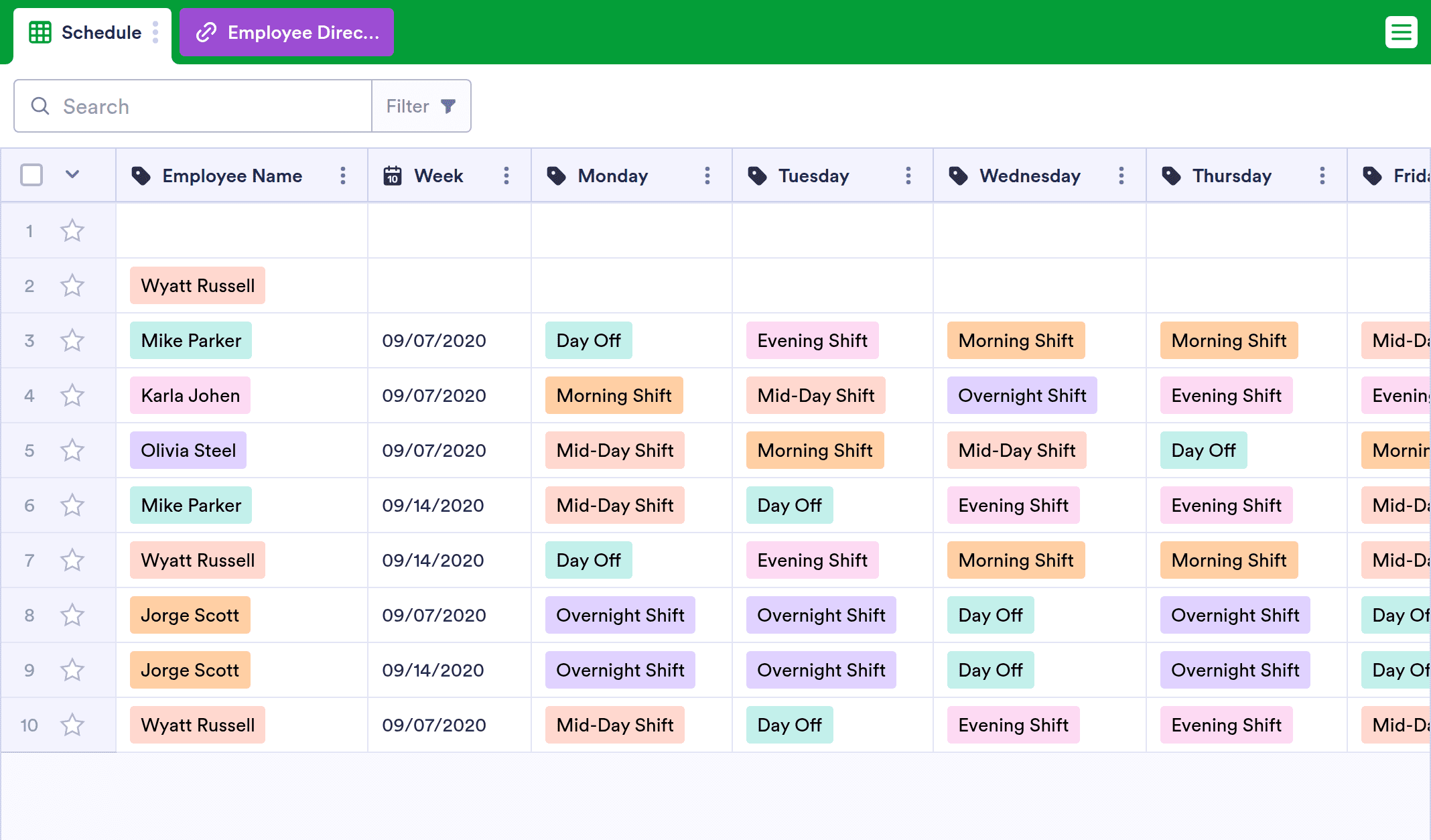
Task: Click the filter funnel icon
Action: 448,106
